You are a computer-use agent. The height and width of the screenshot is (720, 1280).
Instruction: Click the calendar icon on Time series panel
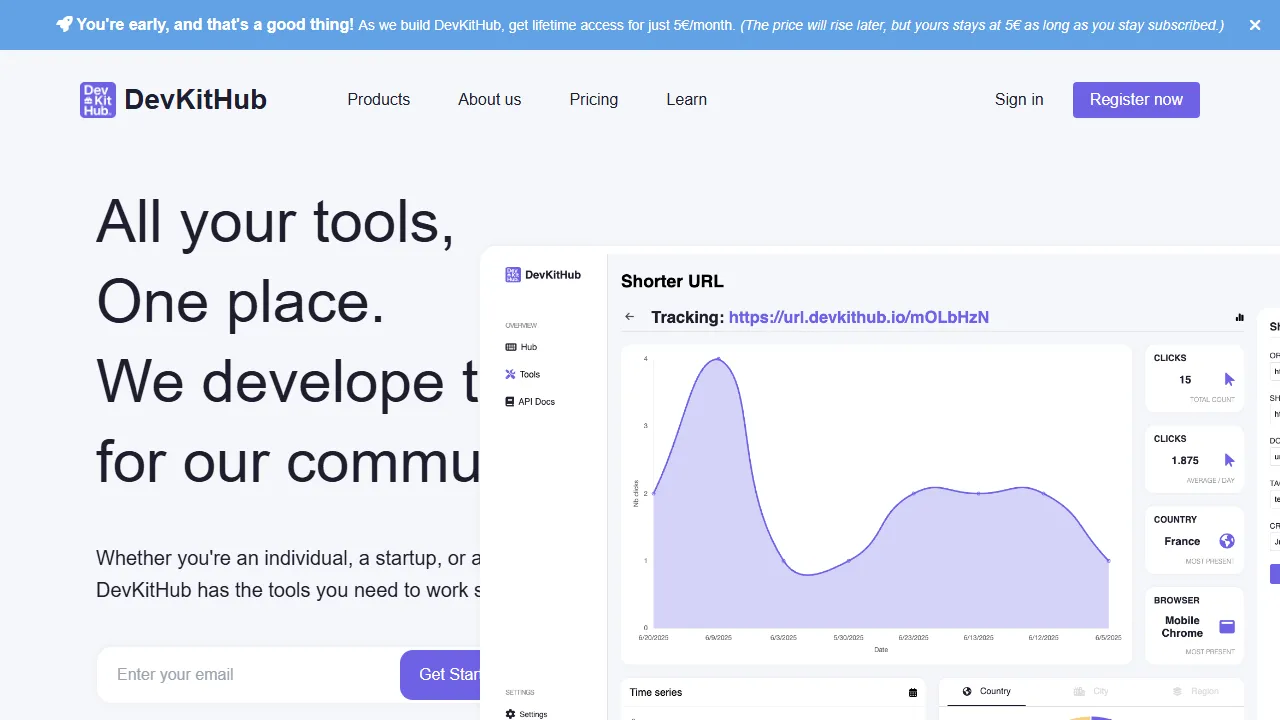pyautogui.click(x=912, y=691)
